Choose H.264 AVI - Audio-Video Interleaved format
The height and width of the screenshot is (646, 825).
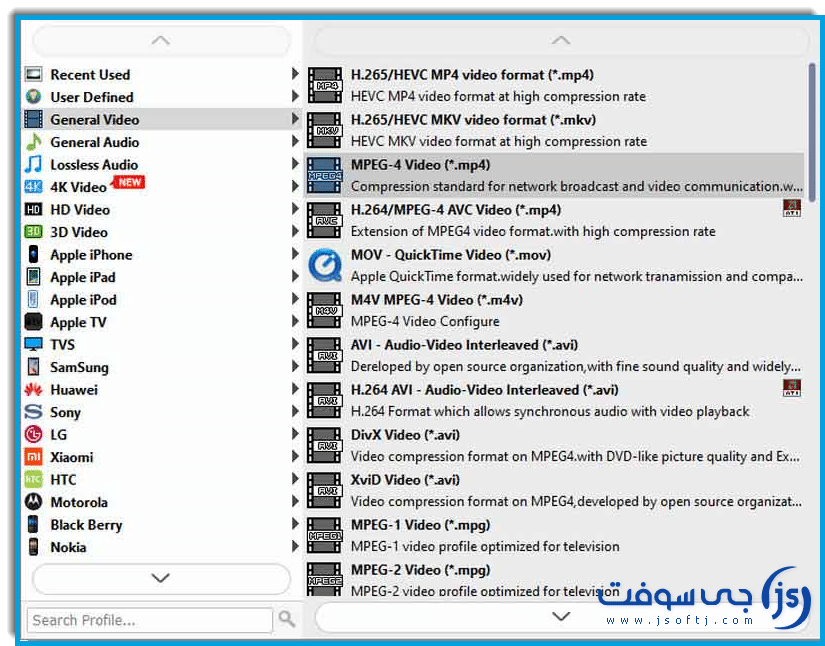(x=555, y=400)
